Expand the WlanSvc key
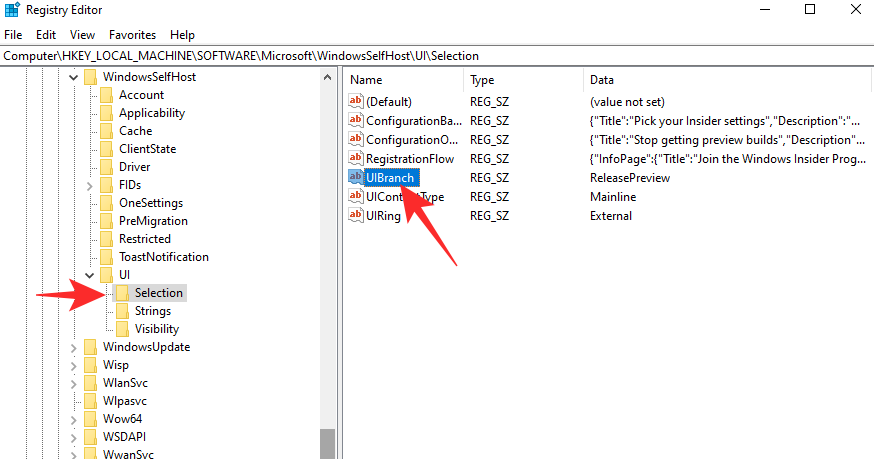Screen dimensions: 874x459 [x=74, y=383]
